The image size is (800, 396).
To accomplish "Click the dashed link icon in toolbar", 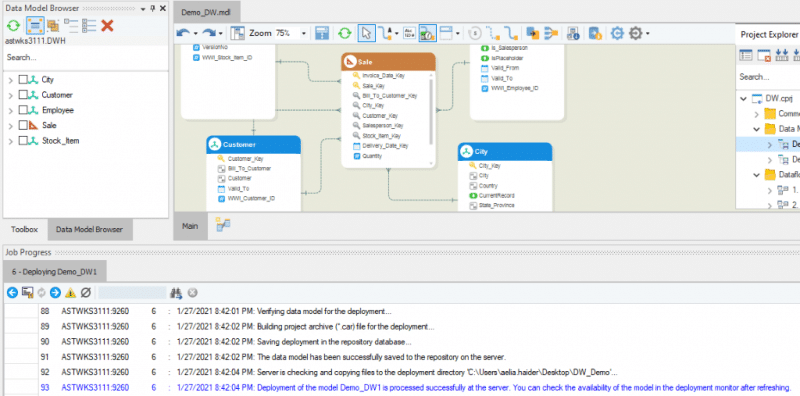I will point(492,33).
